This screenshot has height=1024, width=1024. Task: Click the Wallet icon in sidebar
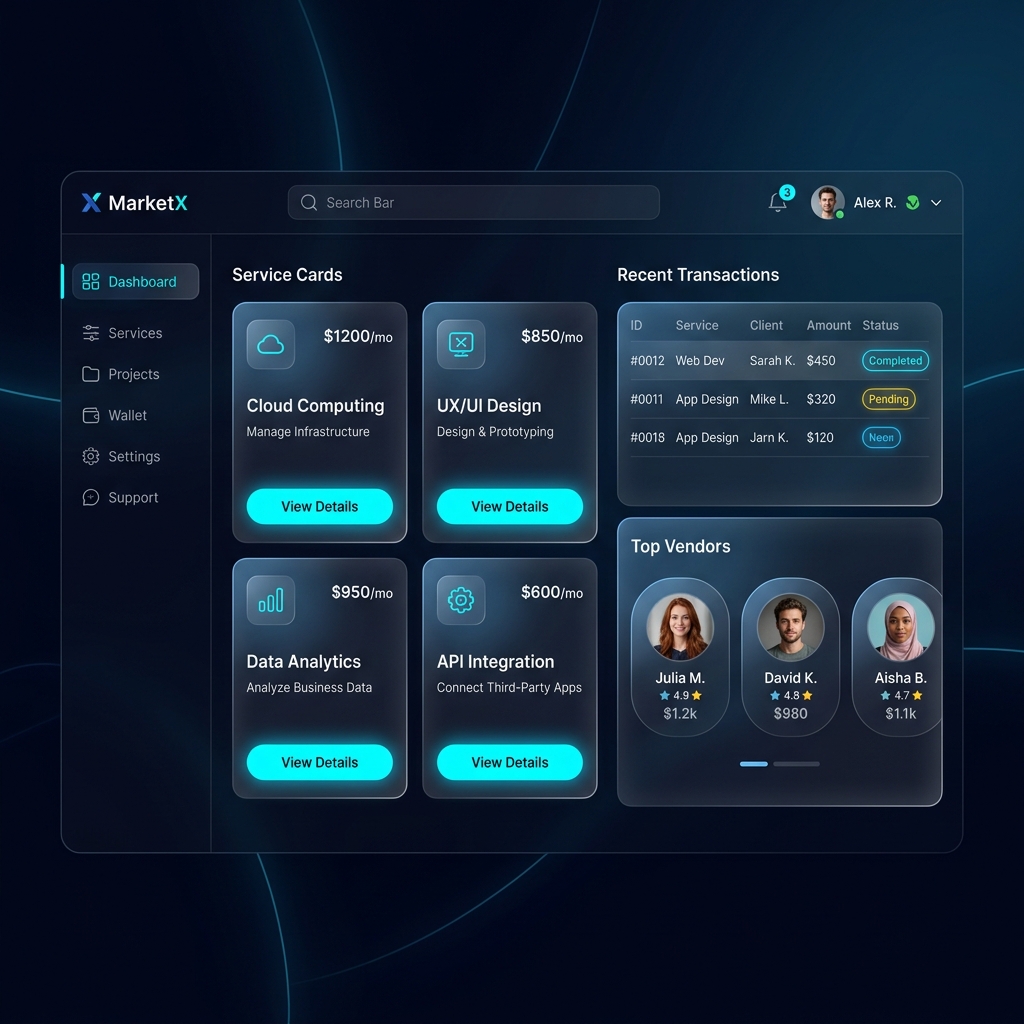coord(91,415)
